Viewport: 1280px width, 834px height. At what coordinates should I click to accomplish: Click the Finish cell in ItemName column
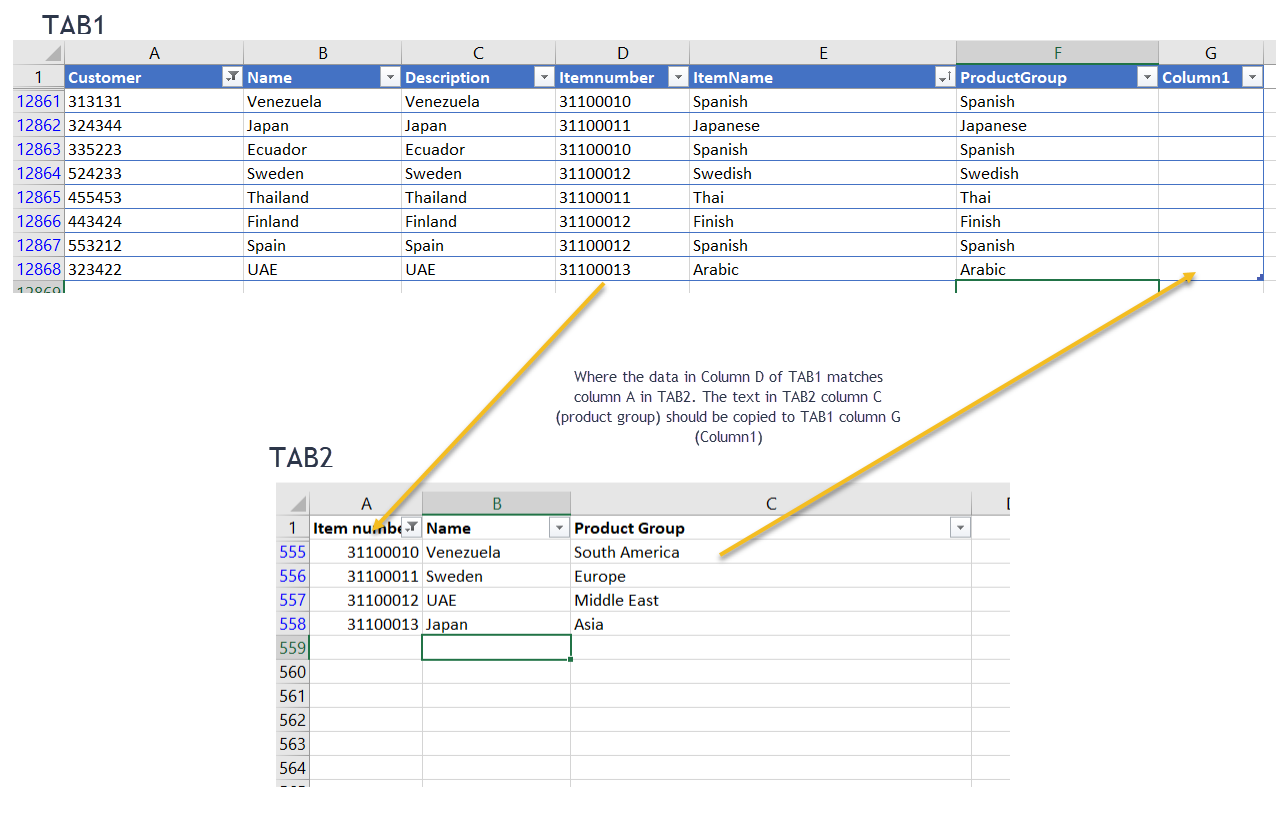(x=823, y=221)
